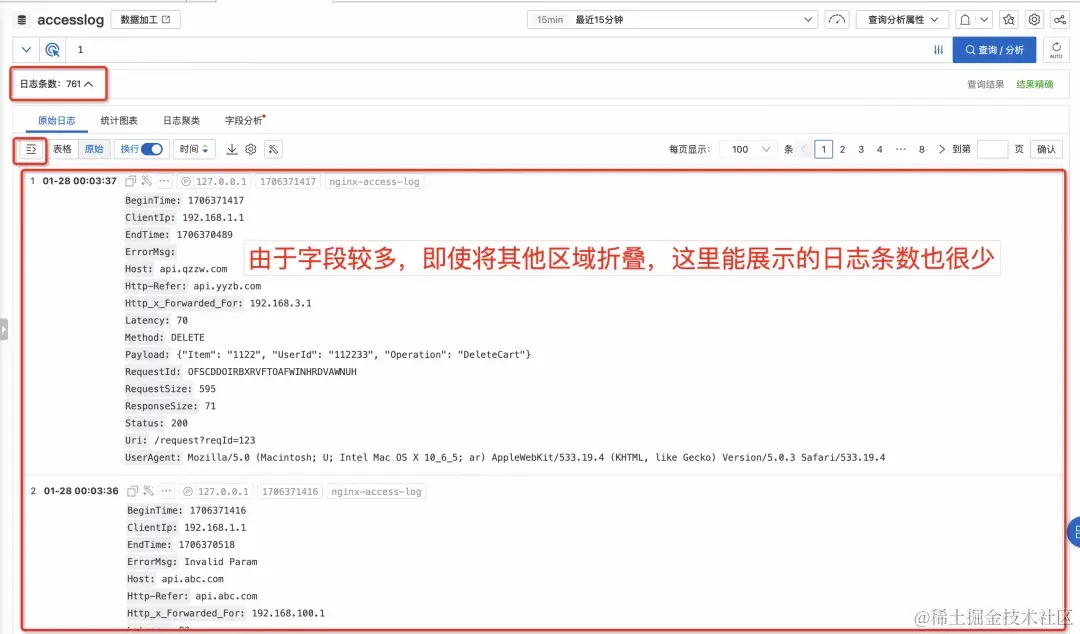Viewport: 1080px width, 634px height.
Task: Click the collapse sidebar icon above log list
Action: [x=29, y=148]
